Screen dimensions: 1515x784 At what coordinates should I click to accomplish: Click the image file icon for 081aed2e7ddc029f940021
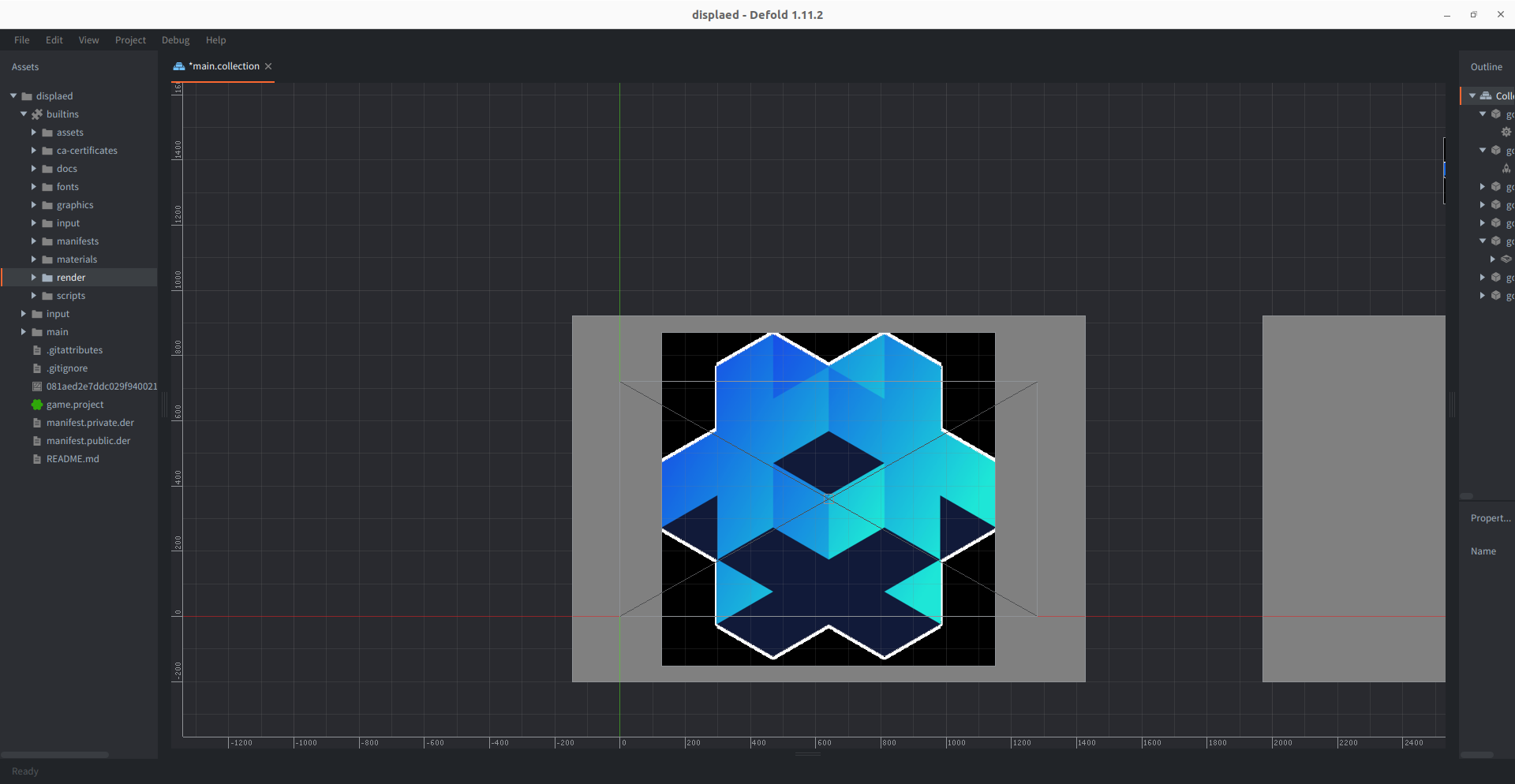tap(37, 386)
